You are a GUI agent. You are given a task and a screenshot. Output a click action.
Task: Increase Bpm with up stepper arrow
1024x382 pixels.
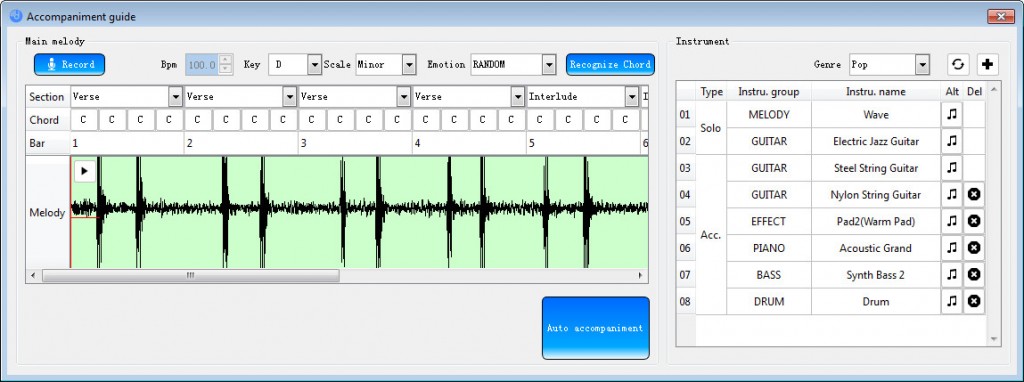pos(225,59)
